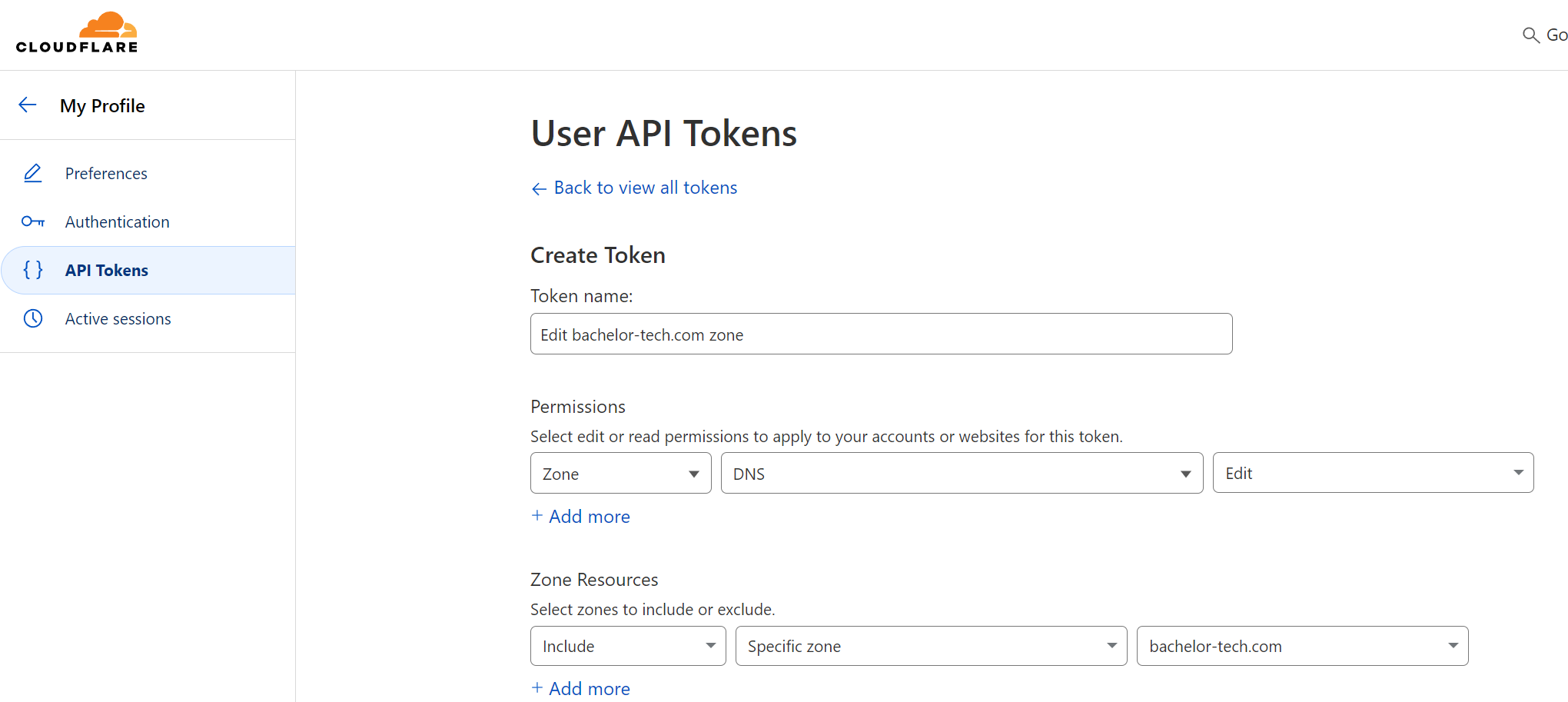Click the Zone Resources section title

click(594, 580)
